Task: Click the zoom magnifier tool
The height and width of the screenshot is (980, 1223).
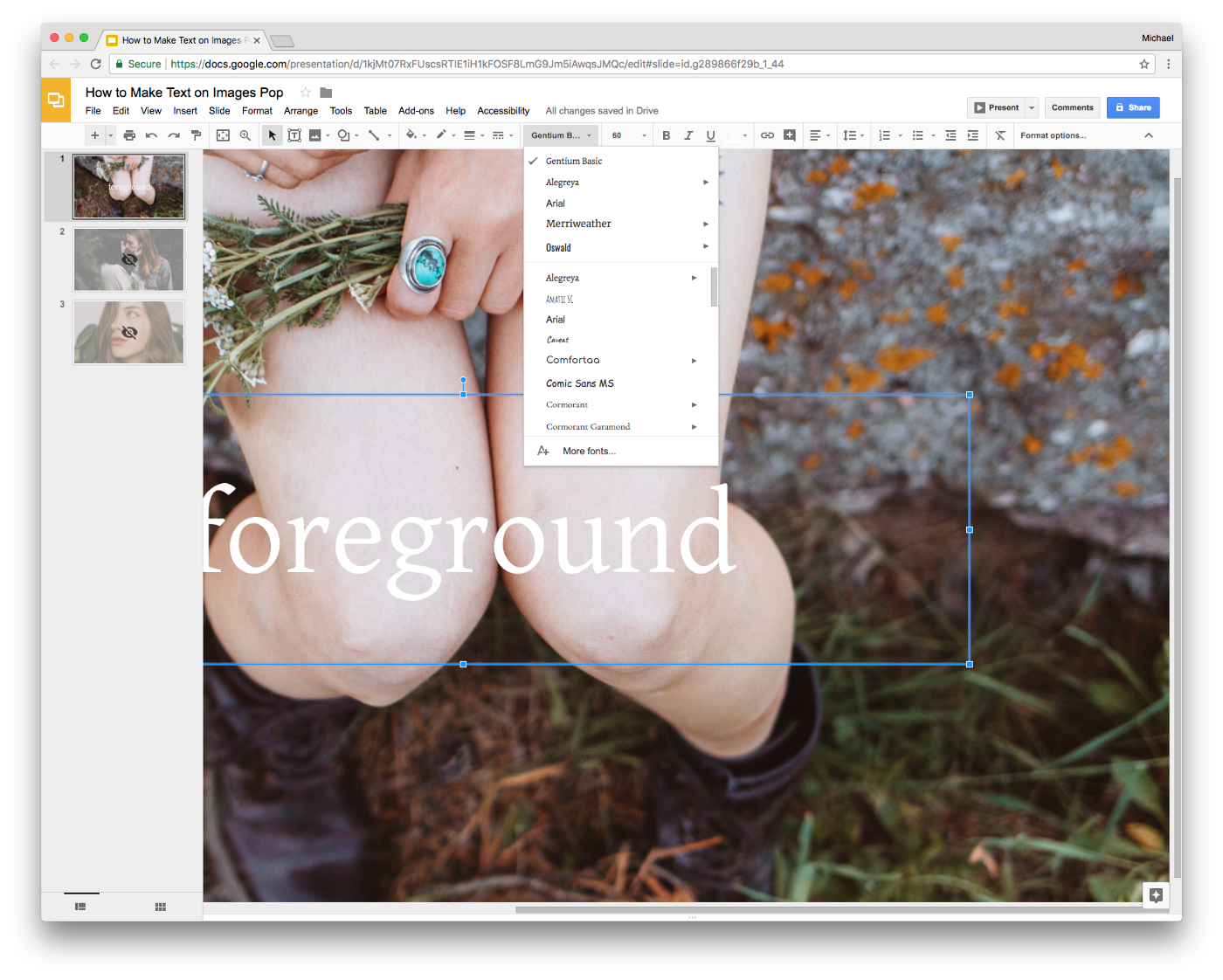Action: (245, 135)
